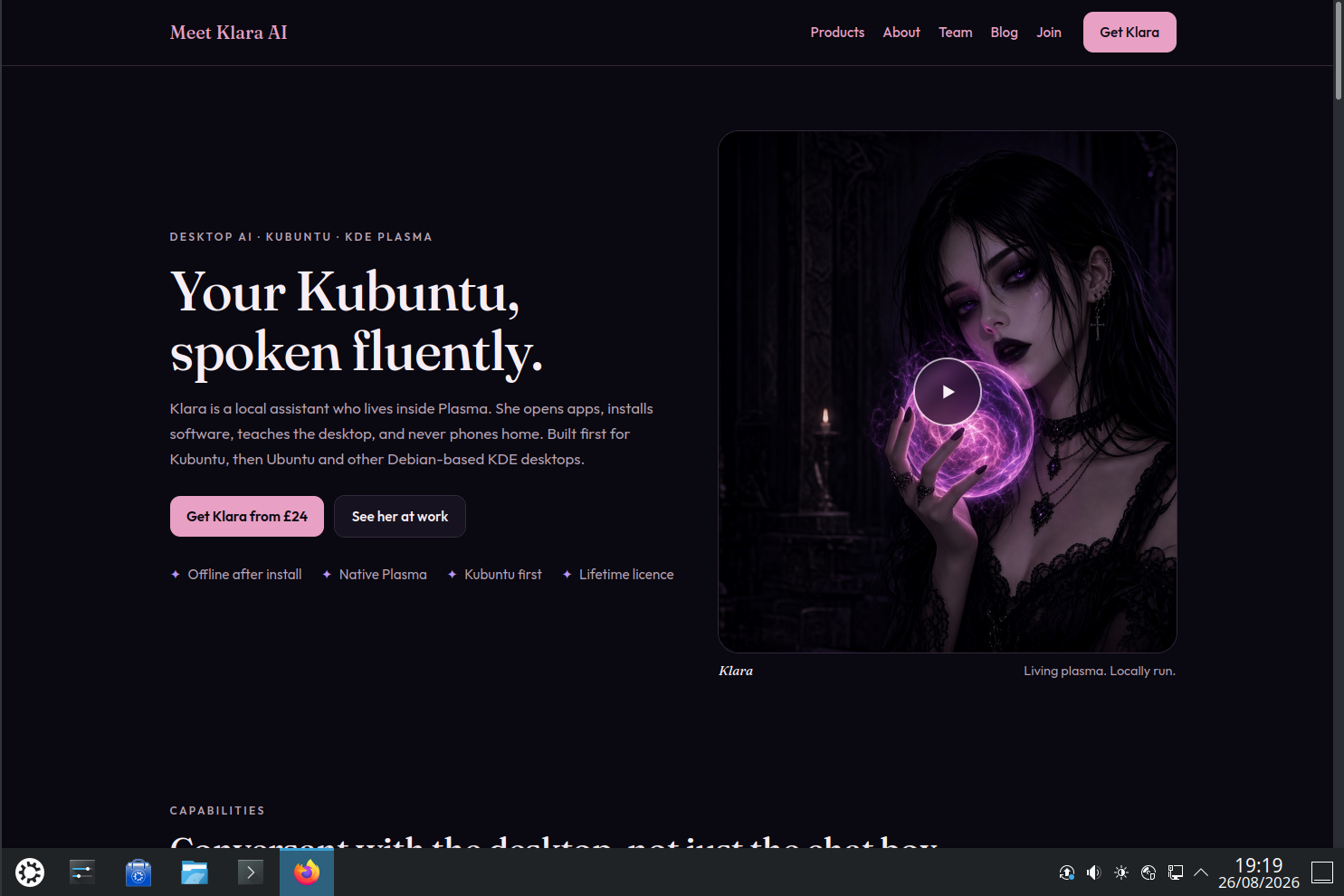Screen dimensions: 1344x896
Task: Open the clock showing 19:19
Action: (x=1259, y=872)
